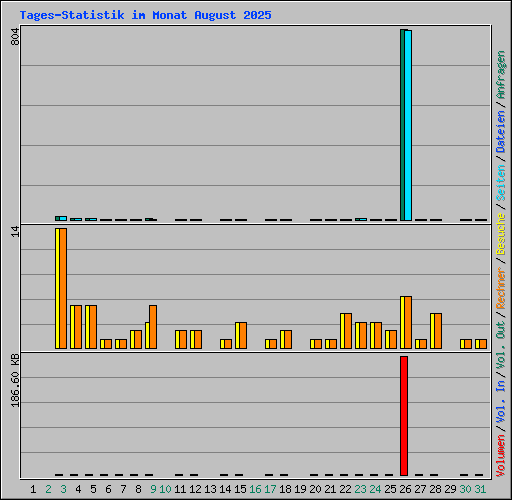Click day label '17' on x-axis
The width and height of the screenshot is (512, 500).
(x=270, y=489)
